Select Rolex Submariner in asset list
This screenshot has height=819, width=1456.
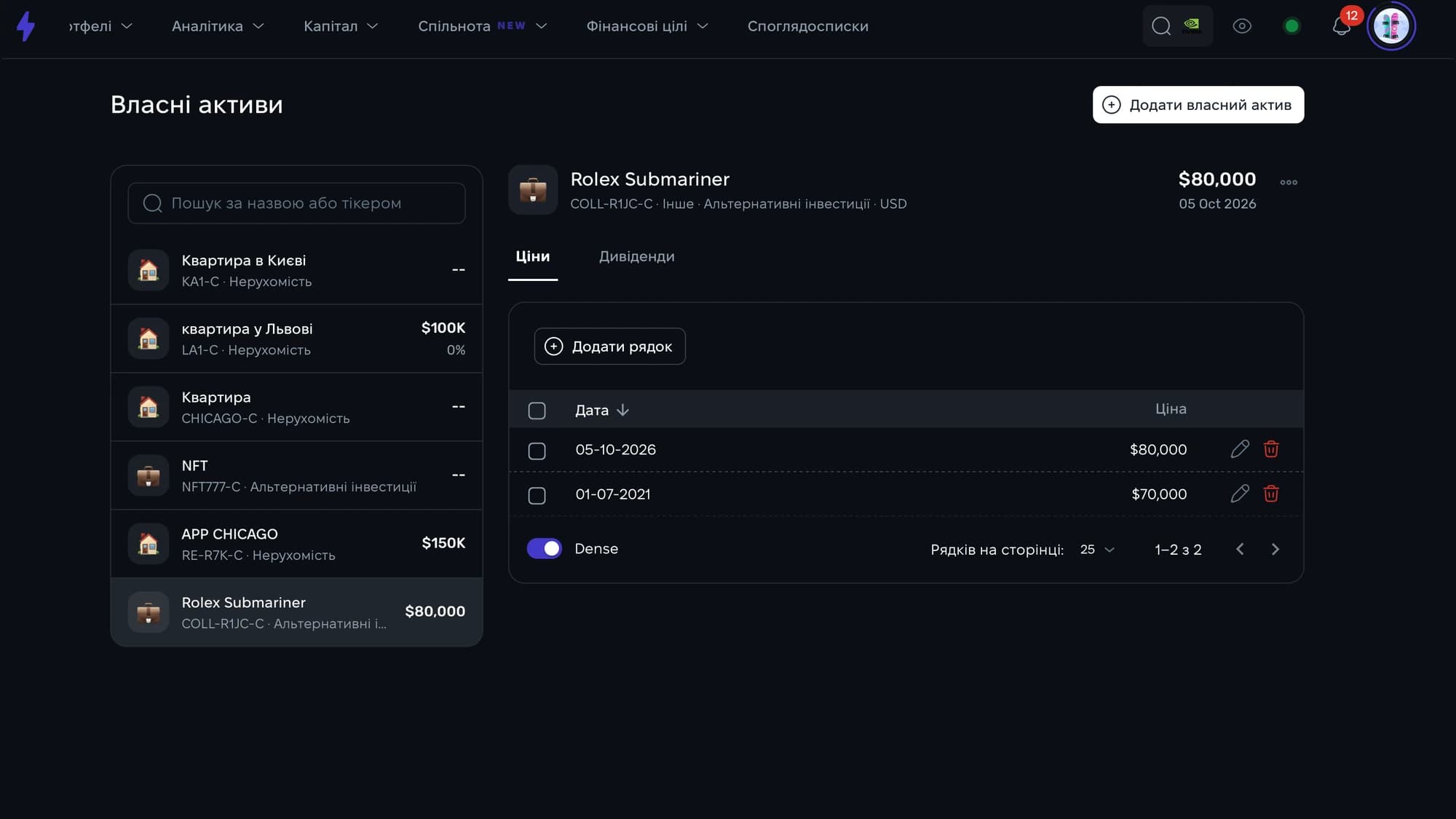[x=296, y=612]
